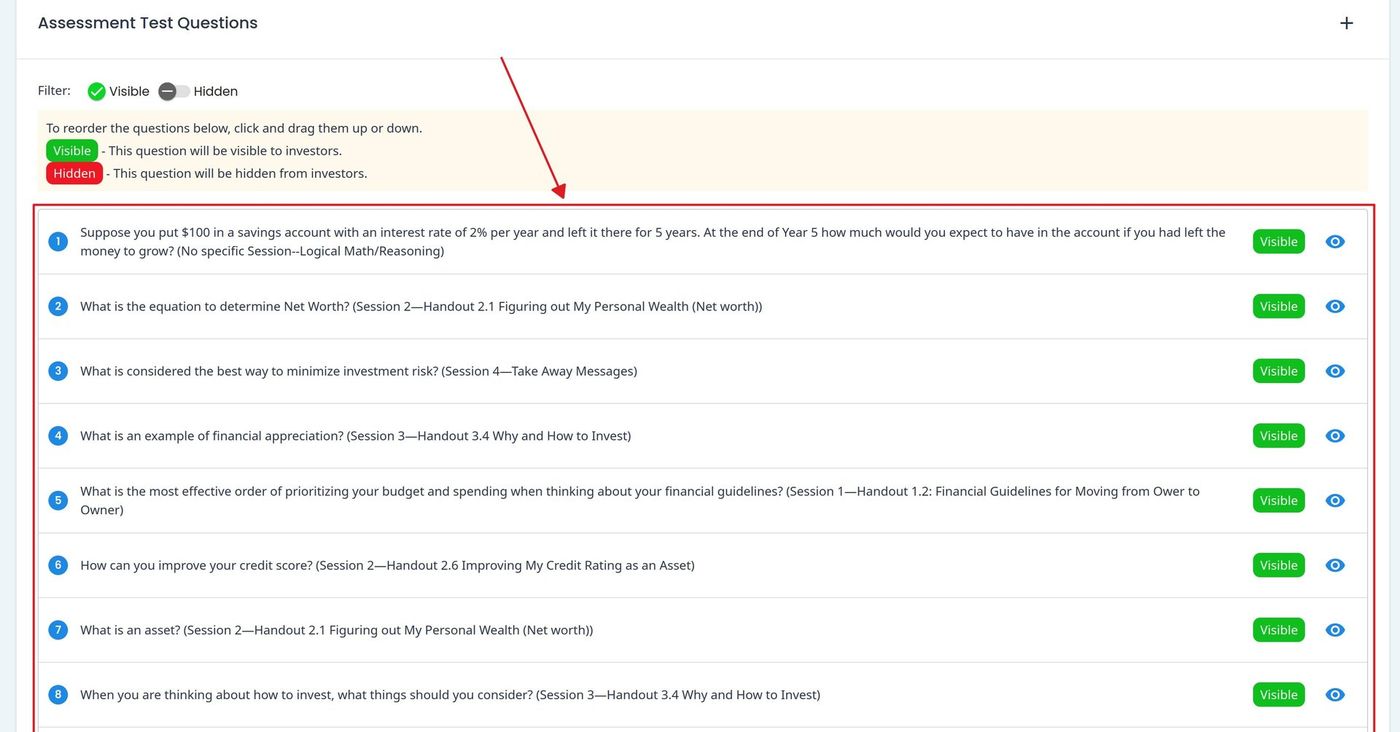Enable the Hidden filter switch

[x=173, y=92]
